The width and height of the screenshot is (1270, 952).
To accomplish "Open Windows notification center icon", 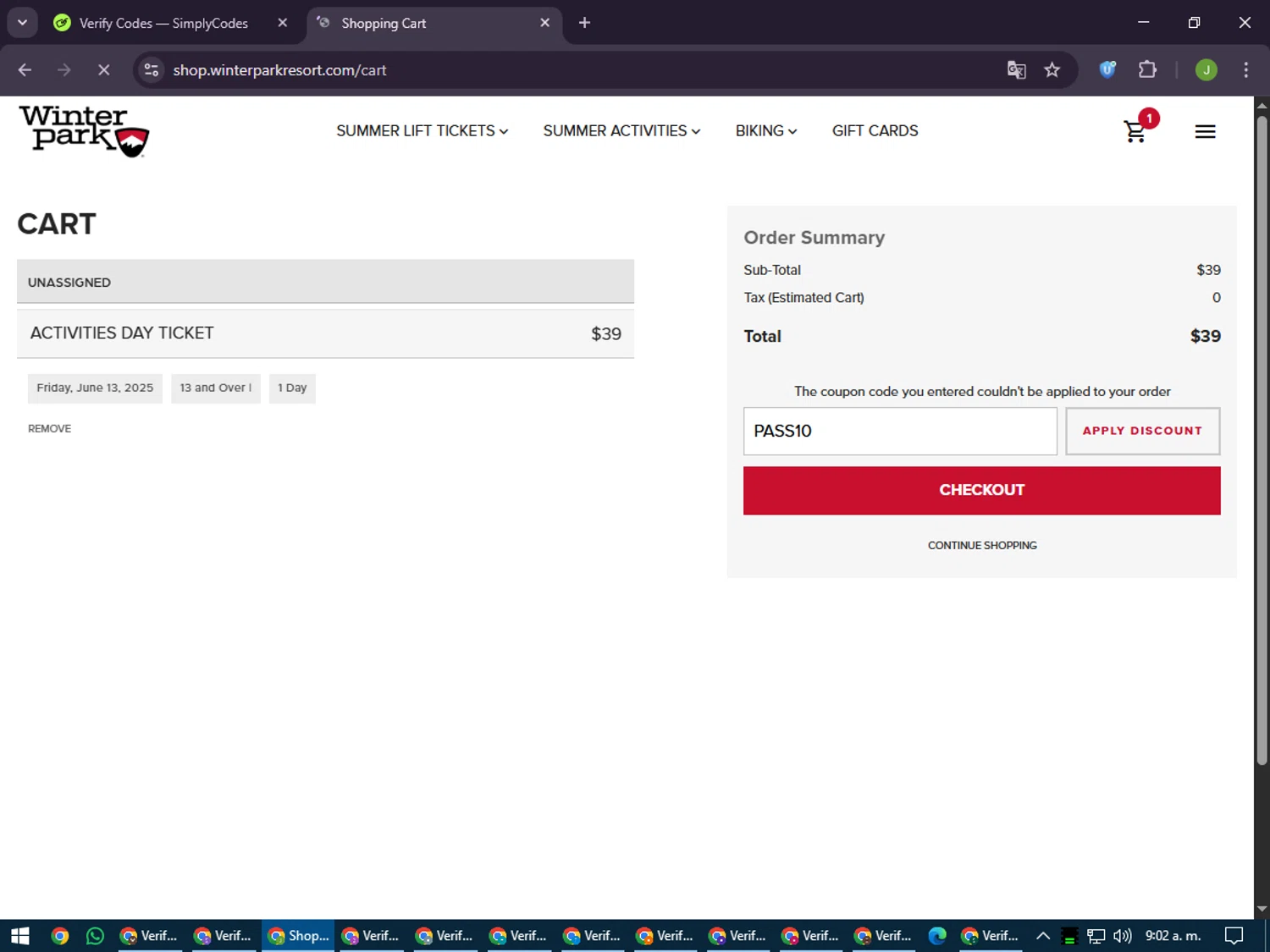I will pyautogui.click(x=1234, y=935).
